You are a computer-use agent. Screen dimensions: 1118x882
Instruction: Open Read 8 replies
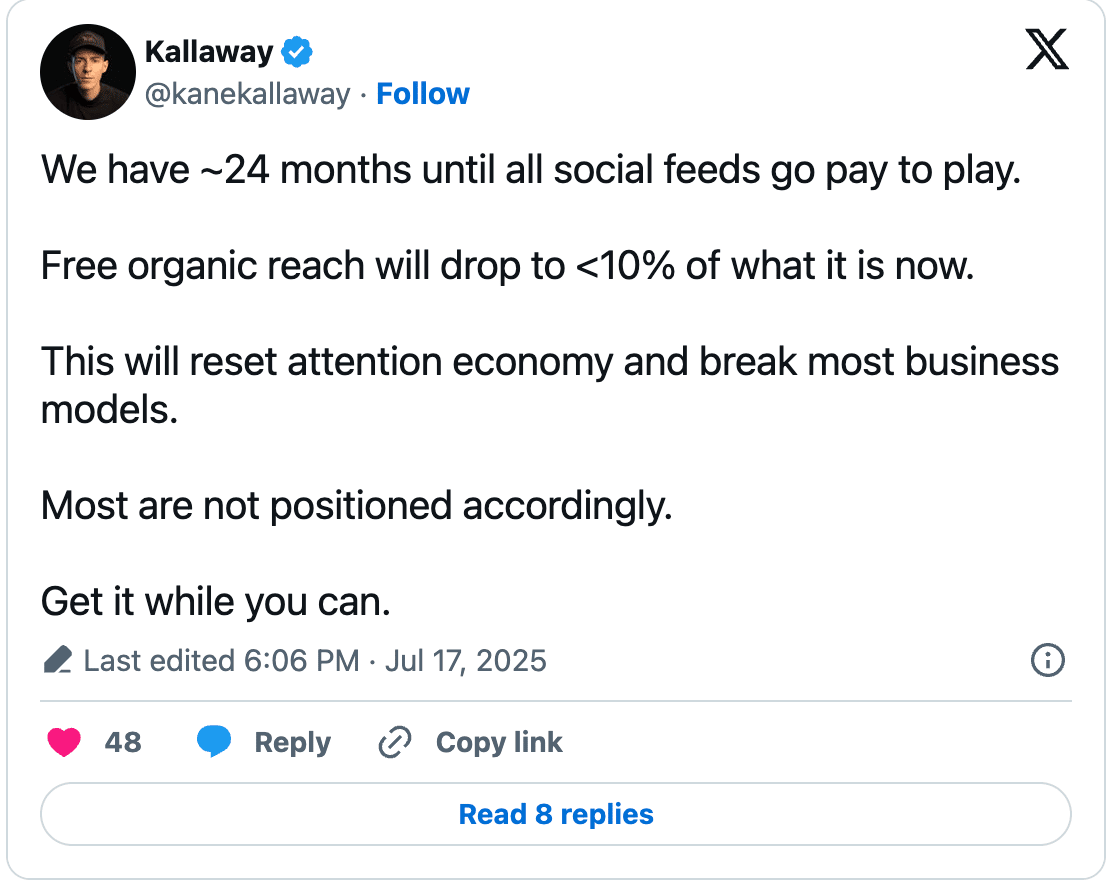coord(555,814)
